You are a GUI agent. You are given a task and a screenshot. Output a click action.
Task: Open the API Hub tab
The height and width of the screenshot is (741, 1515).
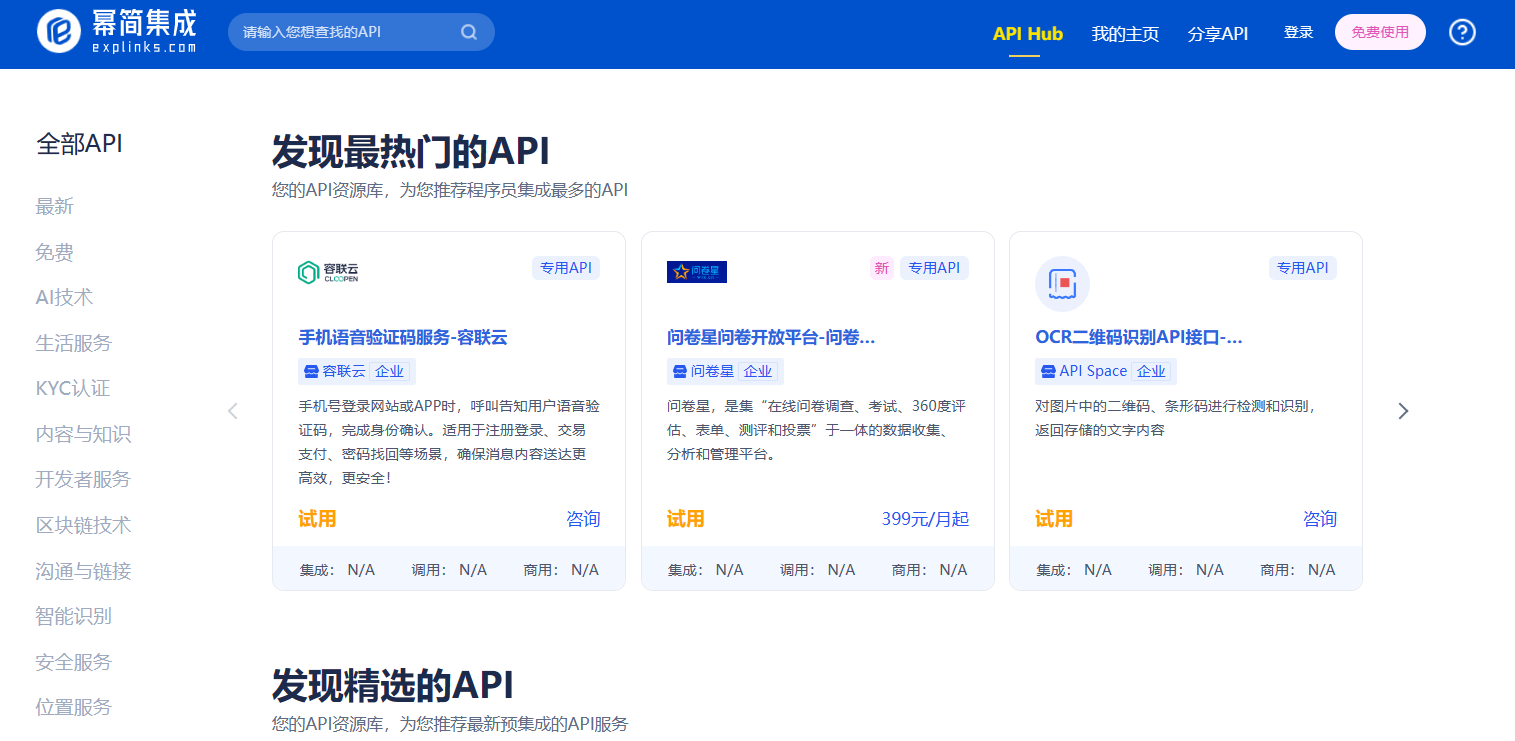click(x=1027, y=33)
